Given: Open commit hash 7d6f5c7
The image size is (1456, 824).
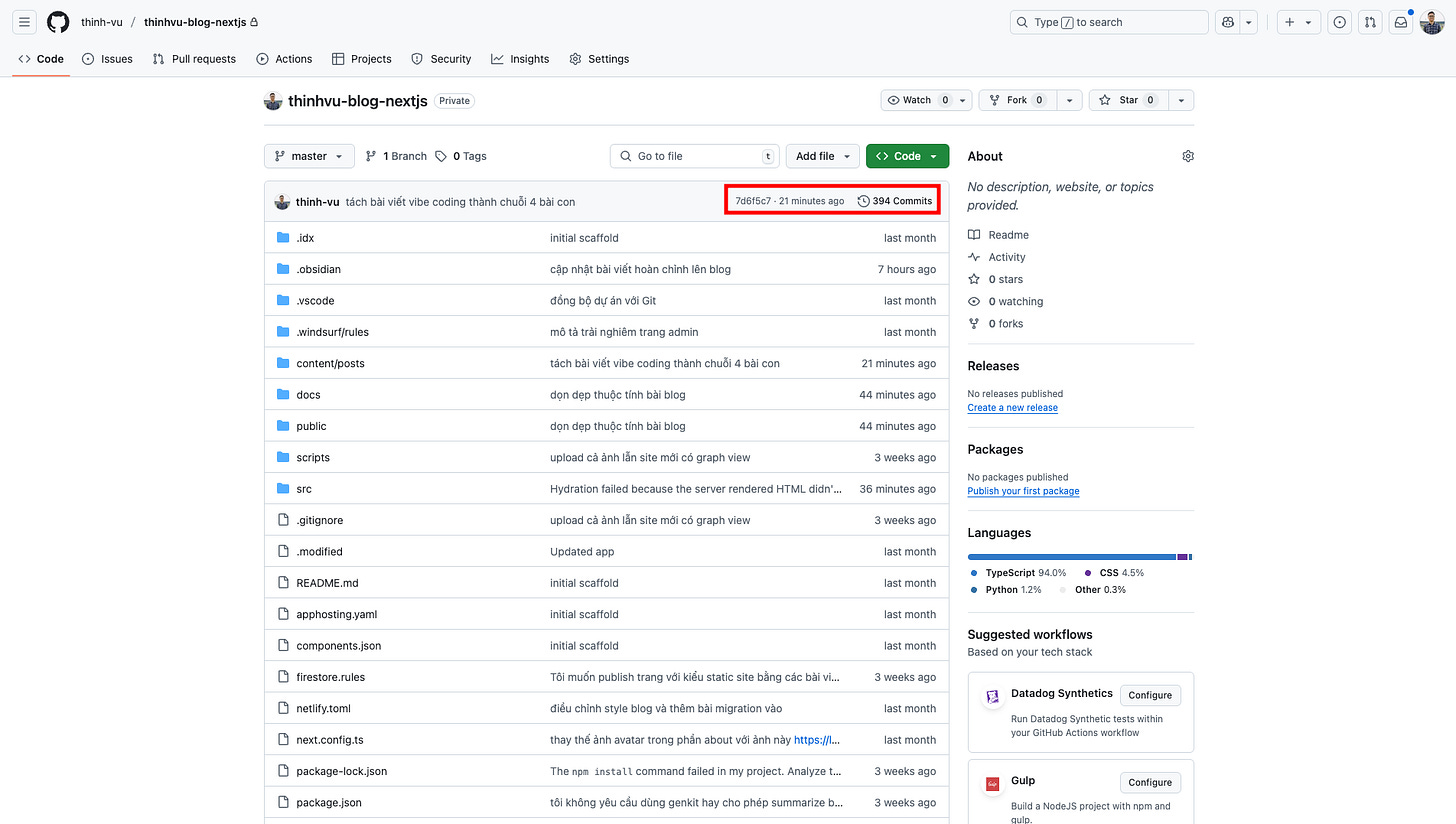Looking at the screenshot, I should [x=753, y=201].
